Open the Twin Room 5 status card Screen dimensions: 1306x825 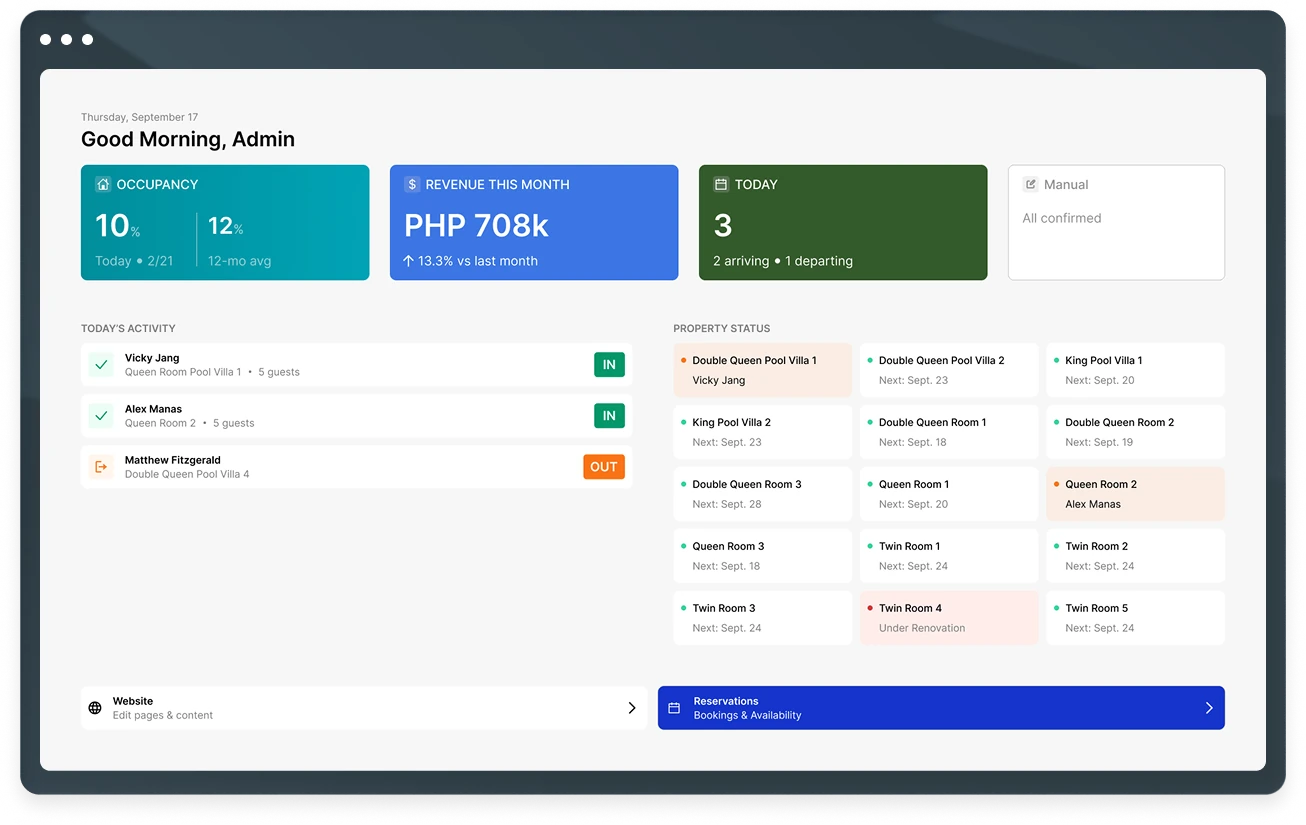(1136, 618)
